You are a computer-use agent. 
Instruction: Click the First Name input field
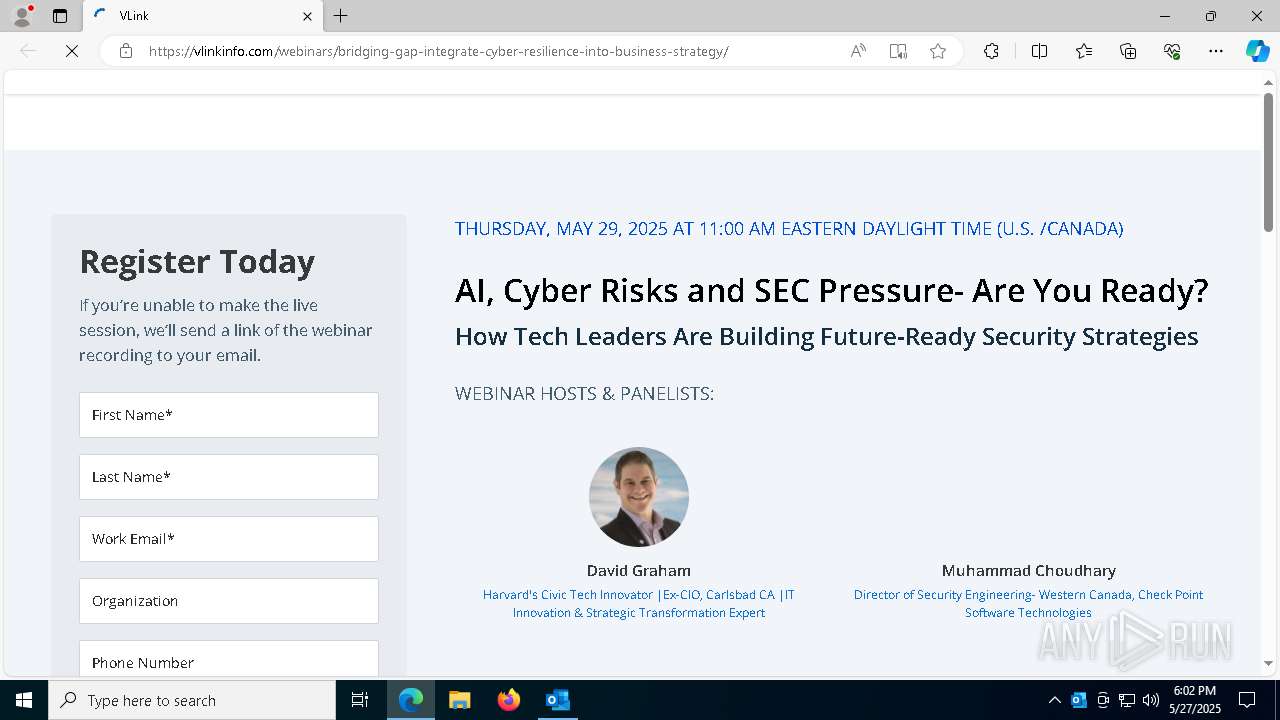click(x=229, y=415)
